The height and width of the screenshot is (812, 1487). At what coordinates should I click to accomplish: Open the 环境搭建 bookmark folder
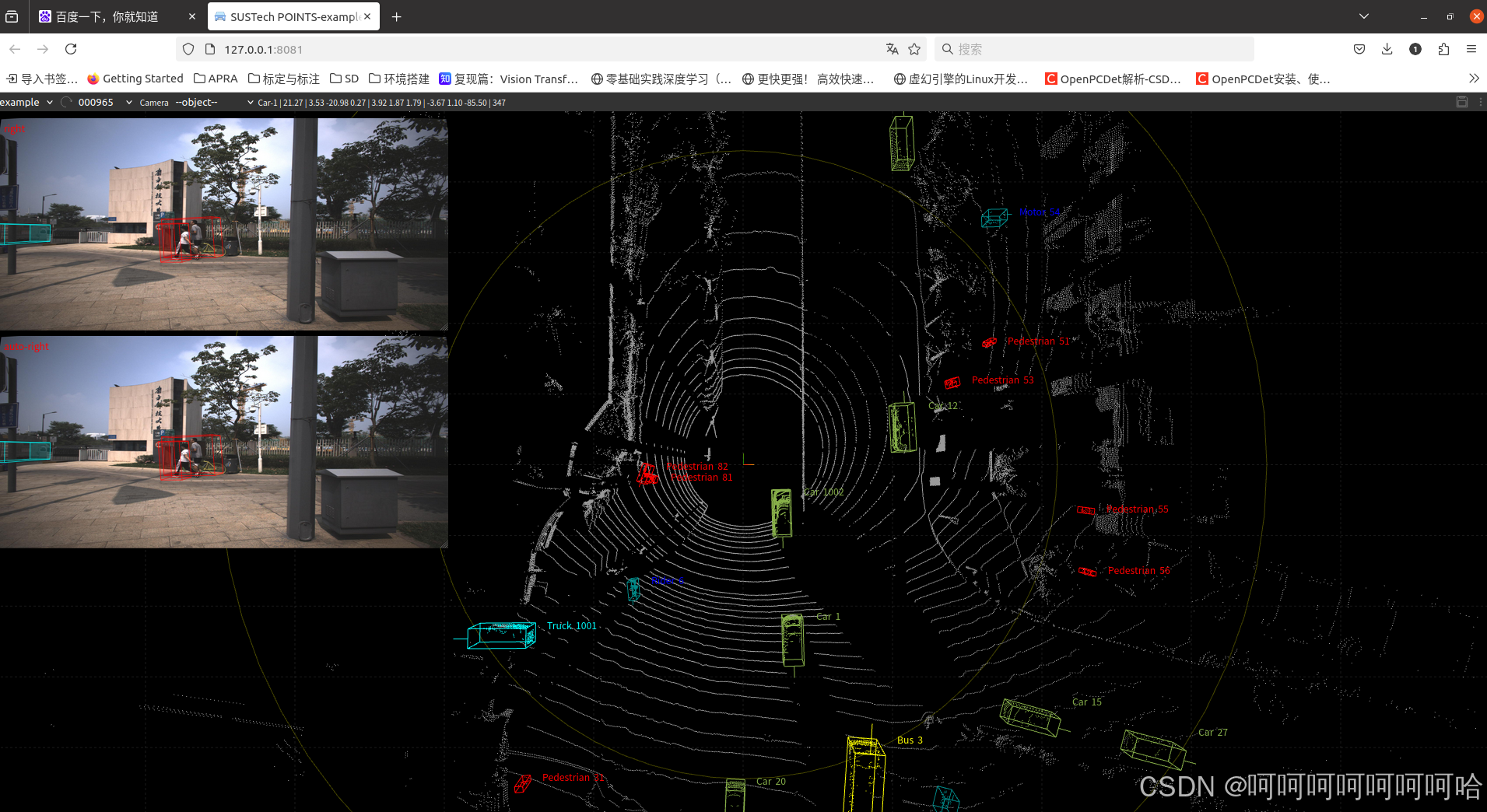point(398,79)
